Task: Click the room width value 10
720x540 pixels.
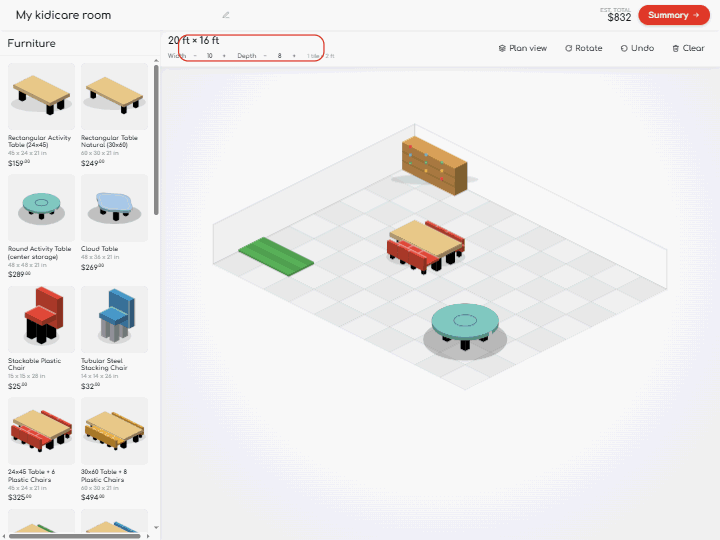Action: click(x=209, y=56)
